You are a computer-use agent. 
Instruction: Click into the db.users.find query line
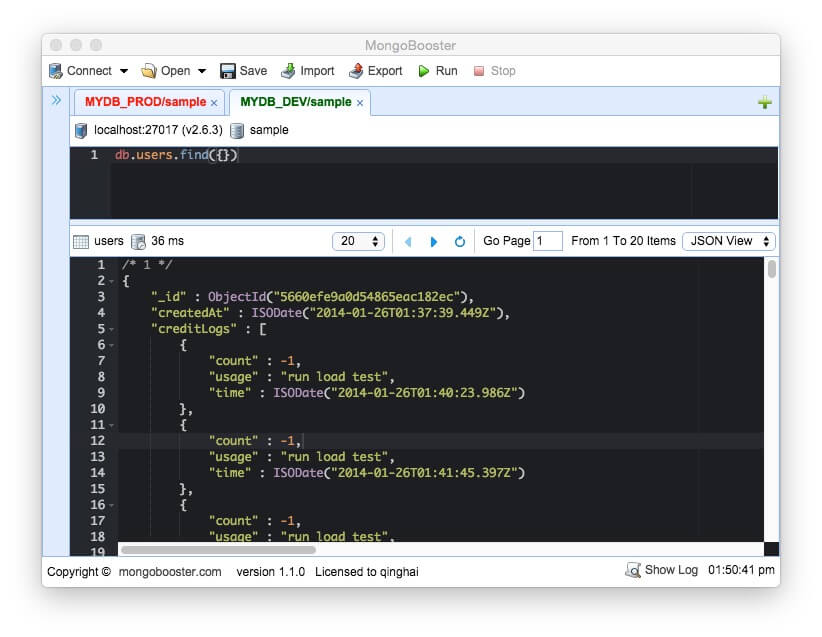coord(176,155)
